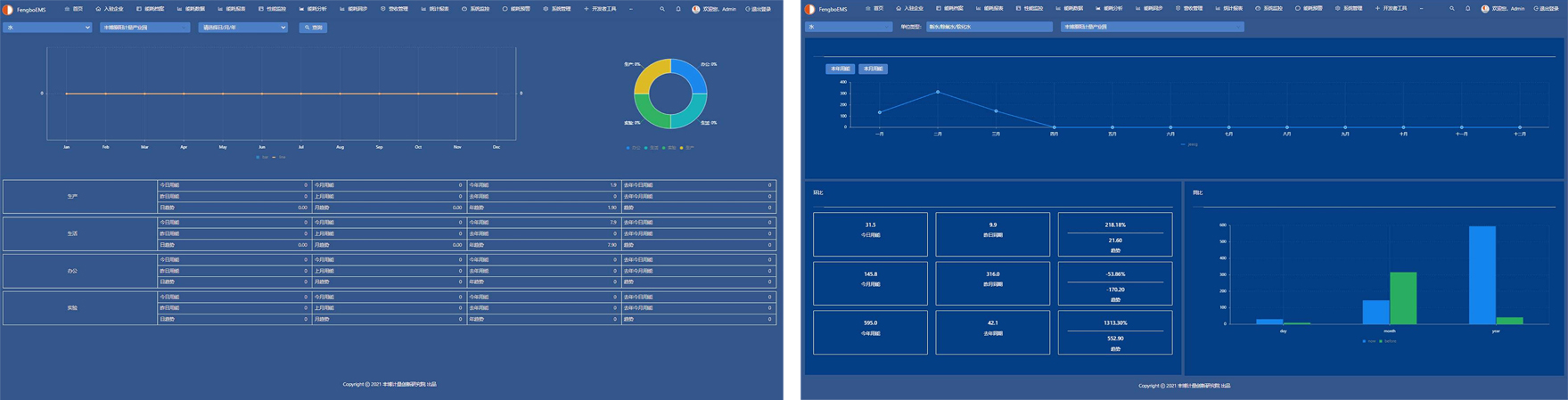The height and width of the screenshot is (400, 1568).
Task: Click the search magnifier in the right window's navbar
Action: click(x=1452, y=9)
